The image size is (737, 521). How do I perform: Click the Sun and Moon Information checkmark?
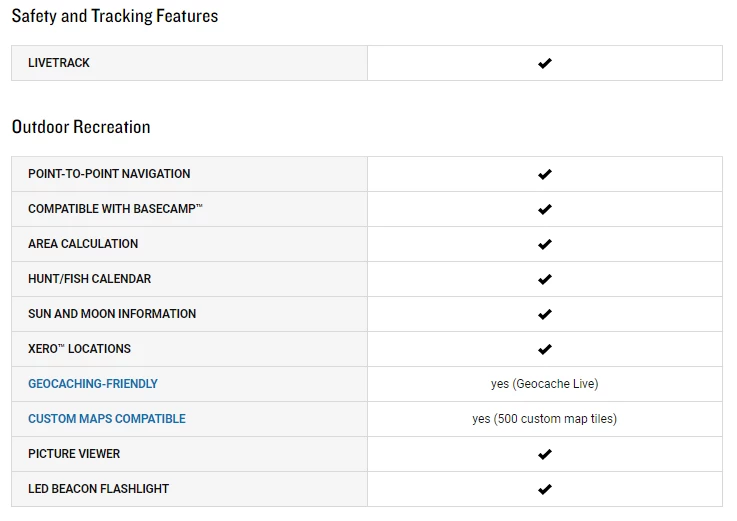(x=545, y=314)
